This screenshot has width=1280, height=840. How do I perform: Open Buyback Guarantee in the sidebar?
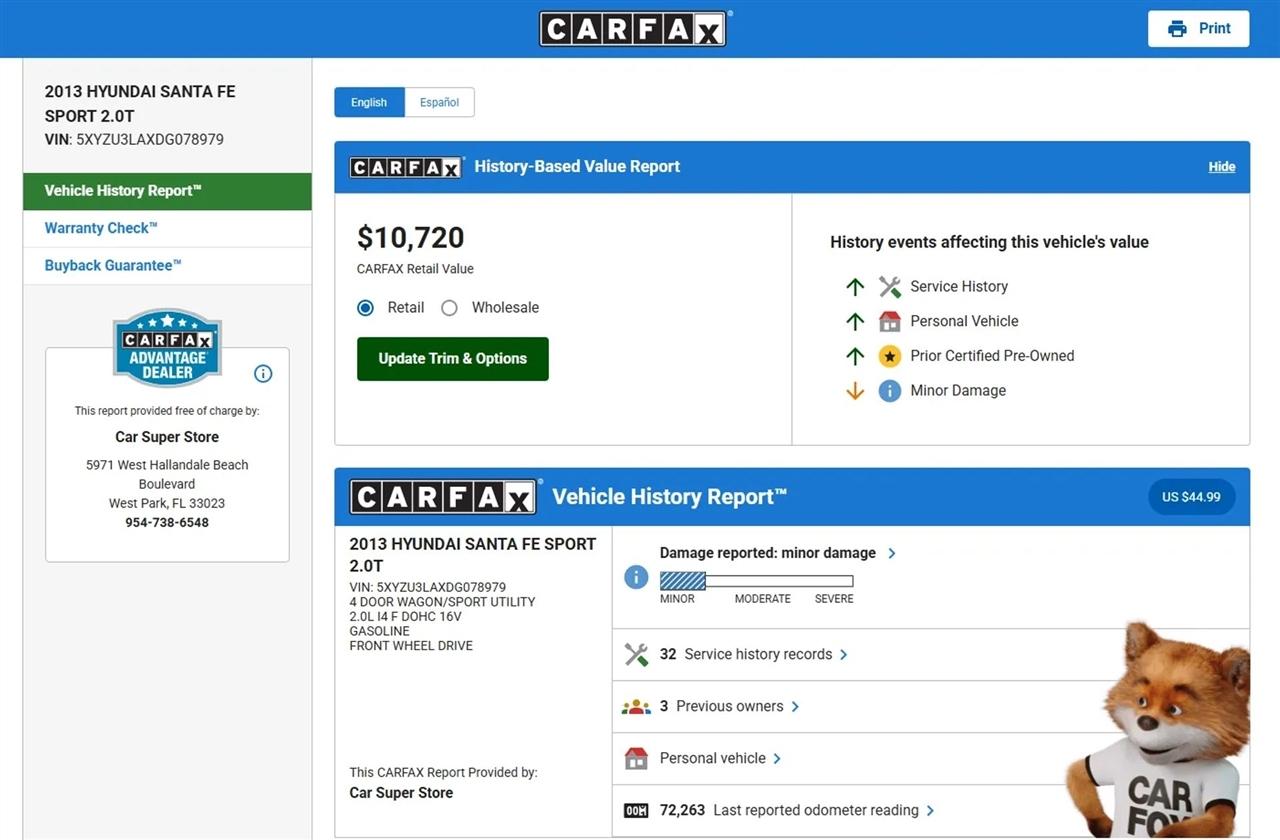113,266
